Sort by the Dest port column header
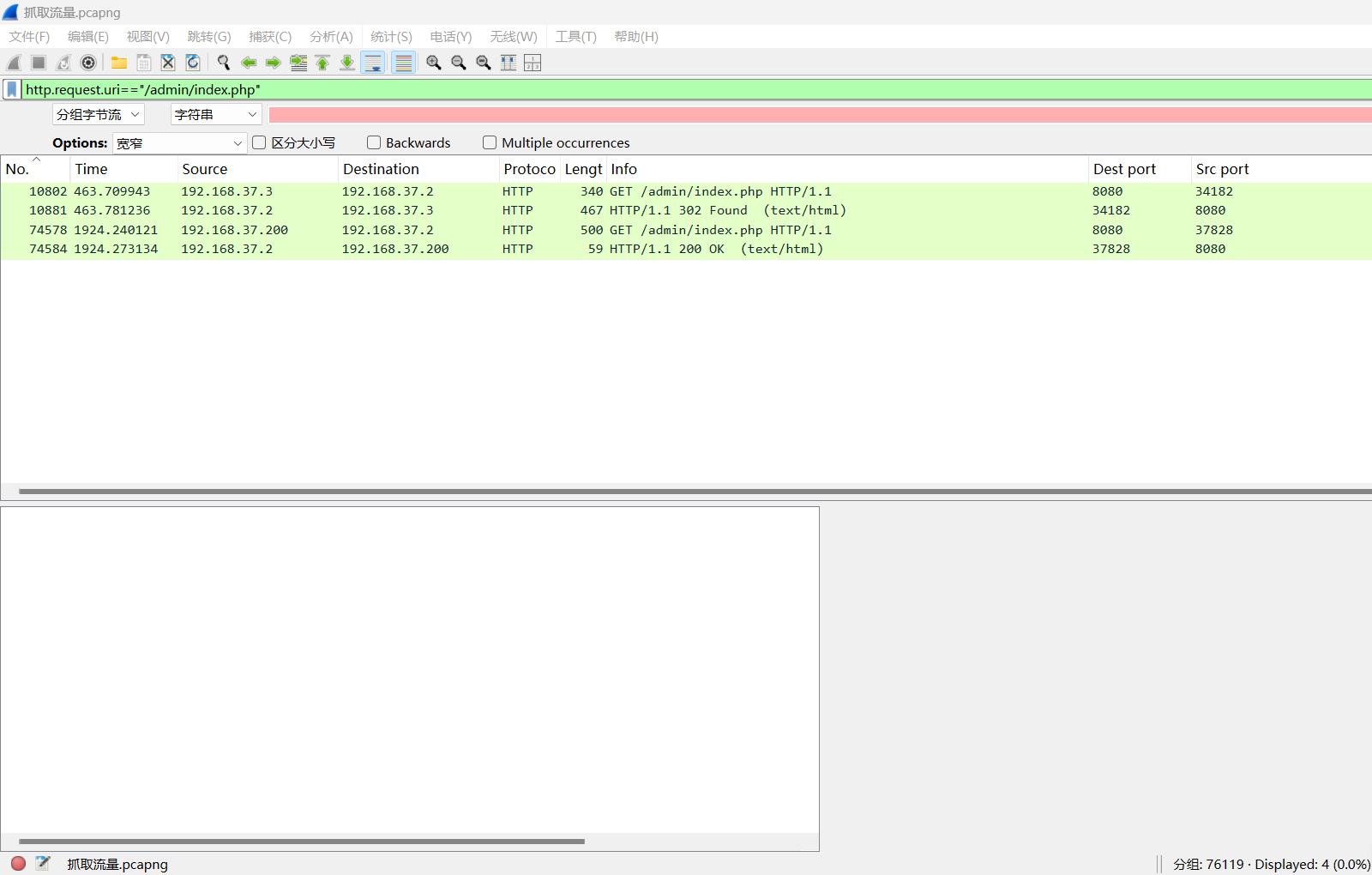1372x875 pixels. pyautogui.click(x=1140, y=169)
